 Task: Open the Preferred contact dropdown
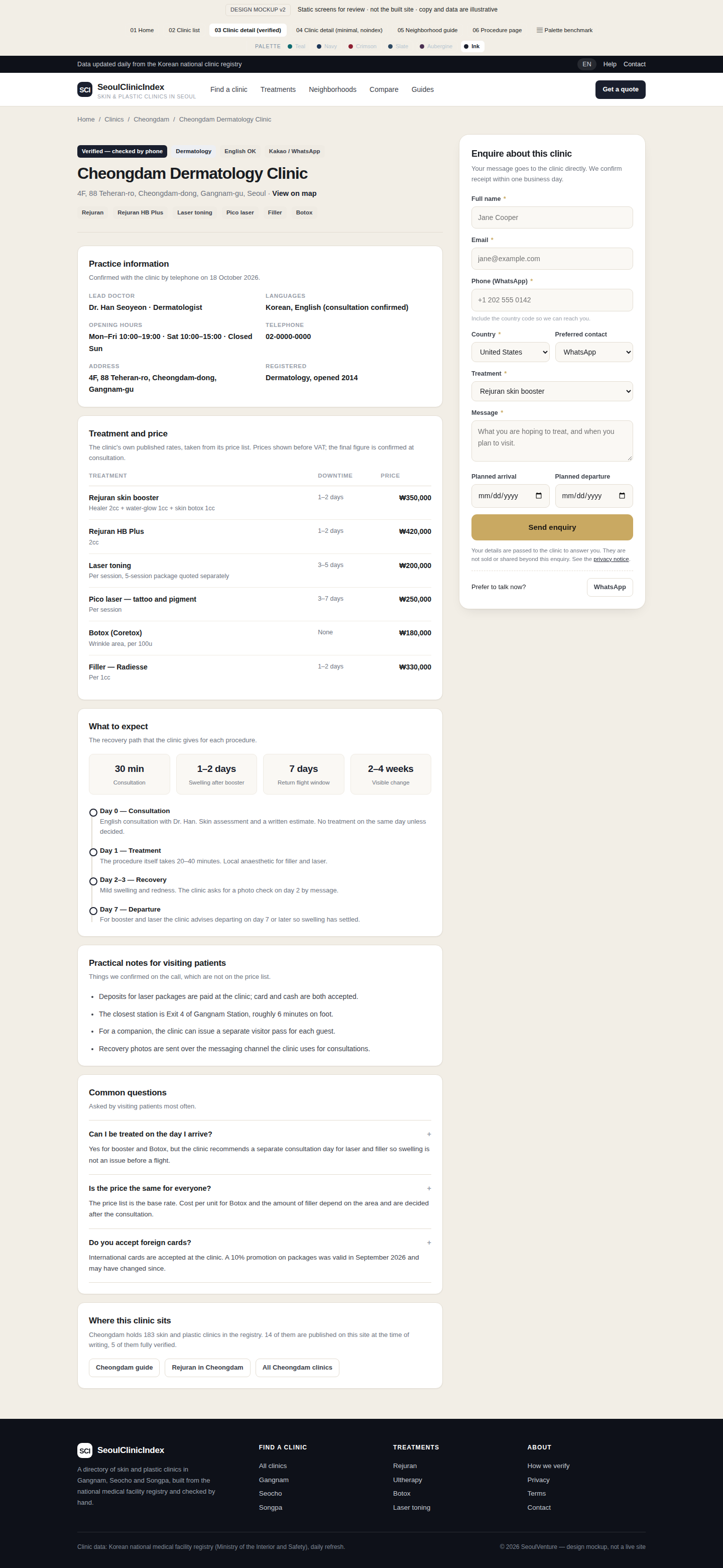pos(593,352)
